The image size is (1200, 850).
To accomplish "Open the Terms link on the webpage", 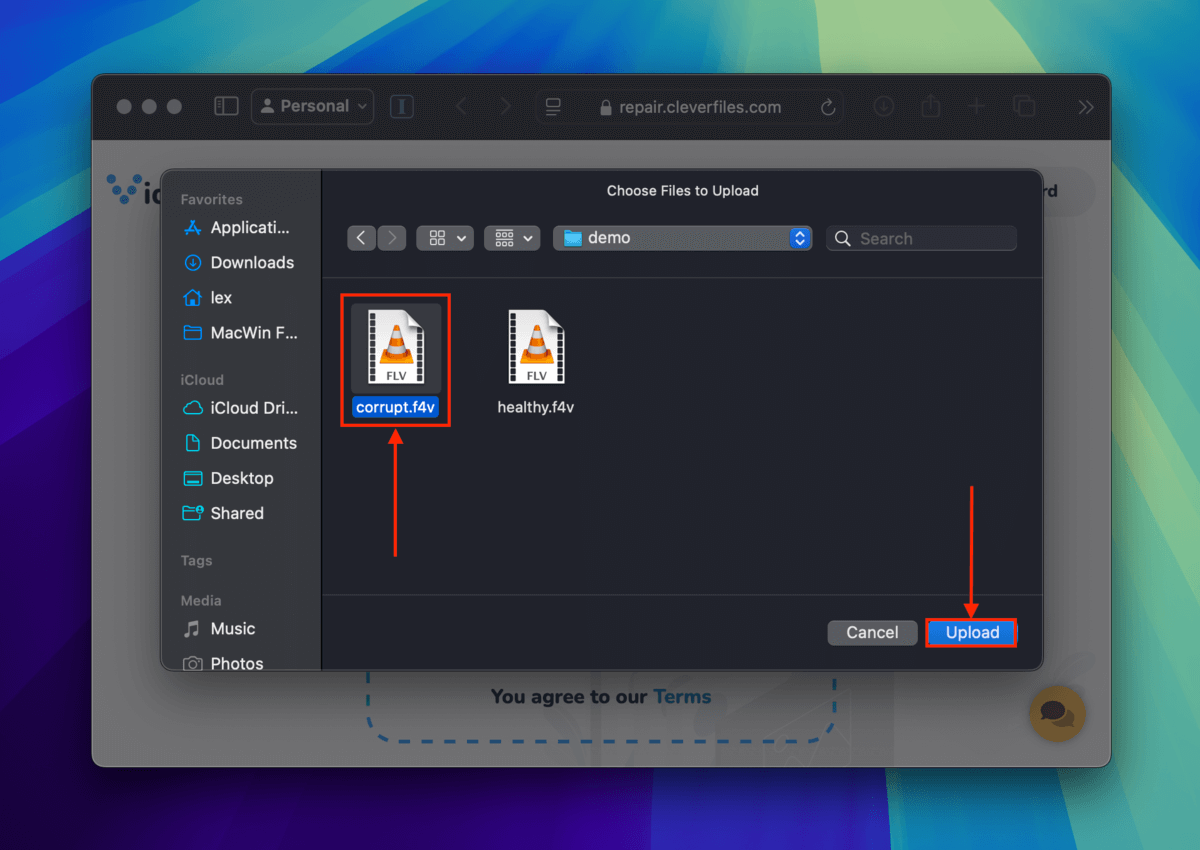I will (x=682, y=697).
